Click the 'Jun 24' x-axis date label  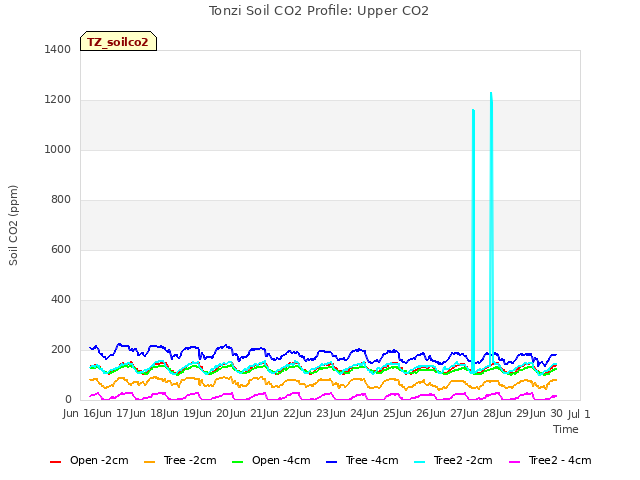coord(348,414)
